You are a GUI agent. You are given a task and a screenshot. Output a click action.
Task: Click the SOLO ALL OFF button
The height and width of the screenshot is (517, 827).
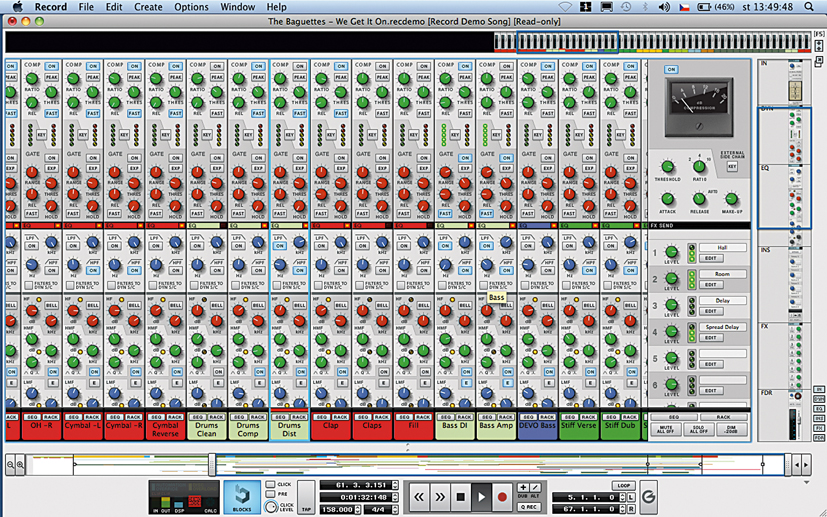tap(699, 430)
